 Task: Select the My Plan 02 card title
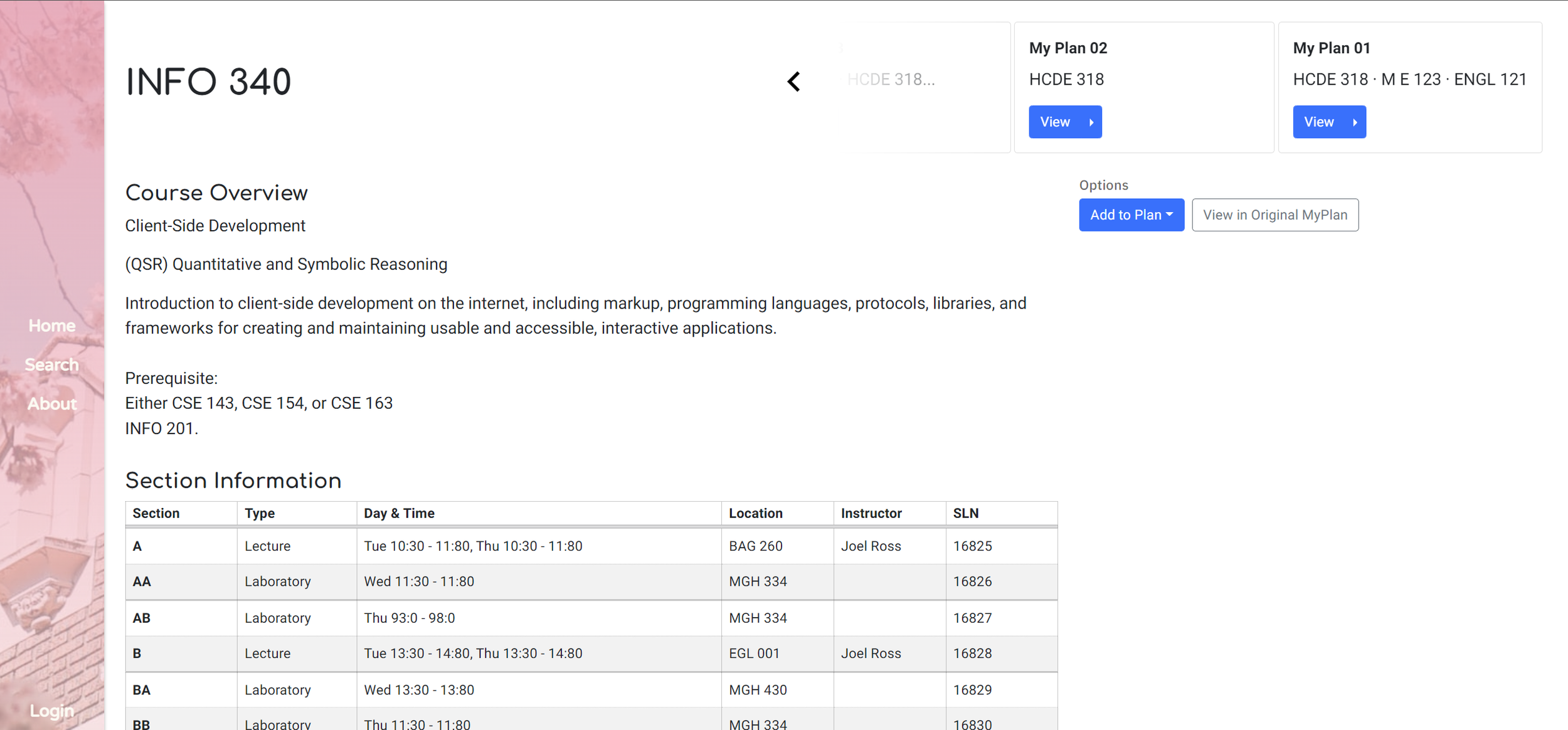[1067, 48]
